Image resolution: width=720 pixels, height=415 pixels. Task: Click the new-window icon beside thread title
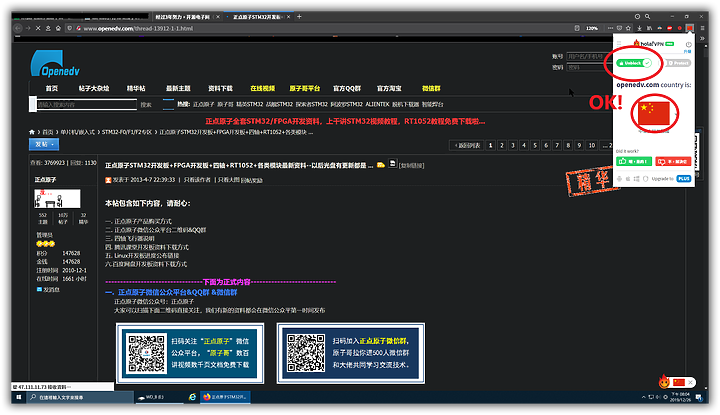point(393,163)
